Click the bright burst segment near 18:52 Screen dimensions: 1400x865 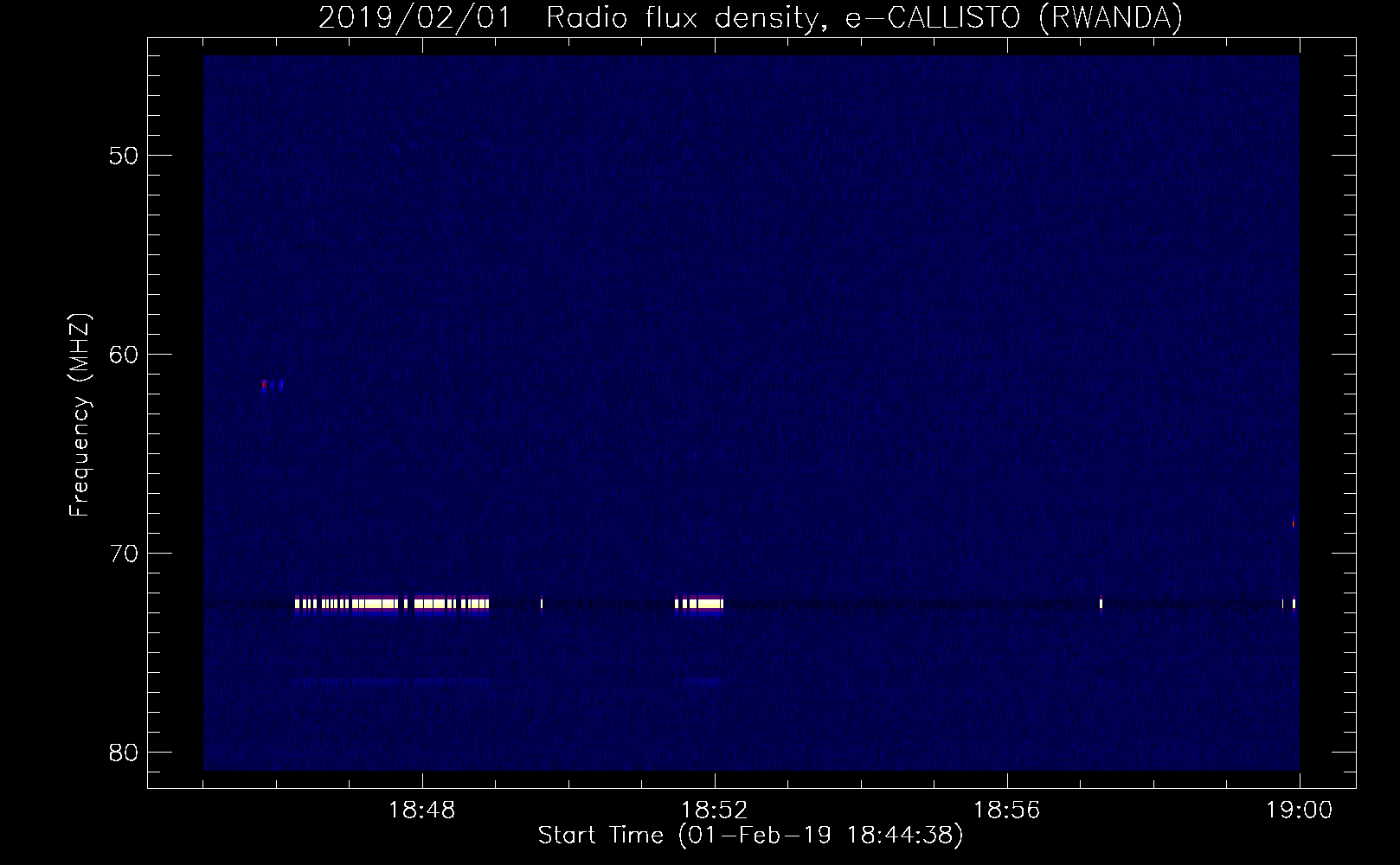699,604
